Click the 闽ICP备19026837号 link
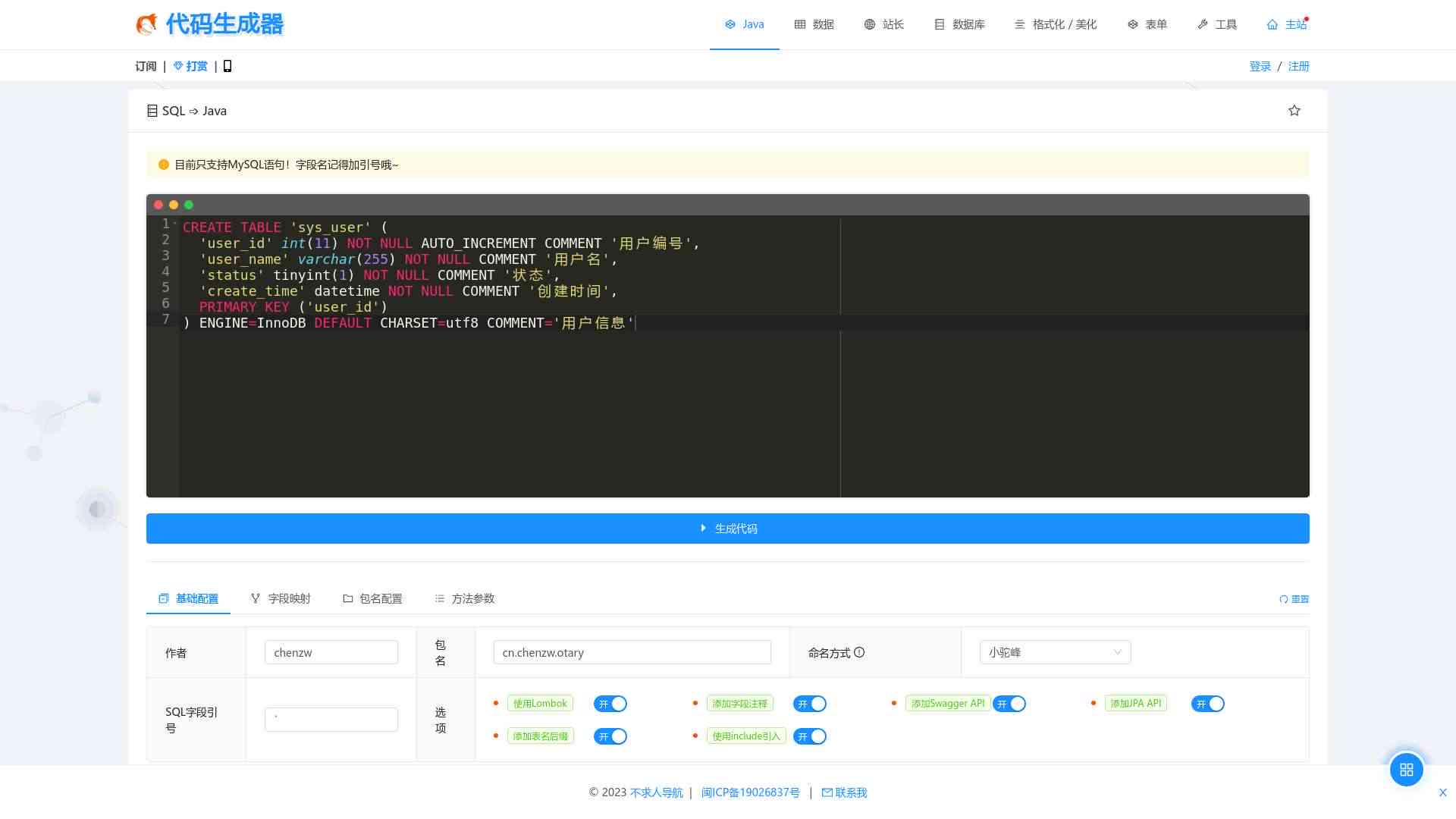Screen dimensions: 1456x819 tap(751, 792)
